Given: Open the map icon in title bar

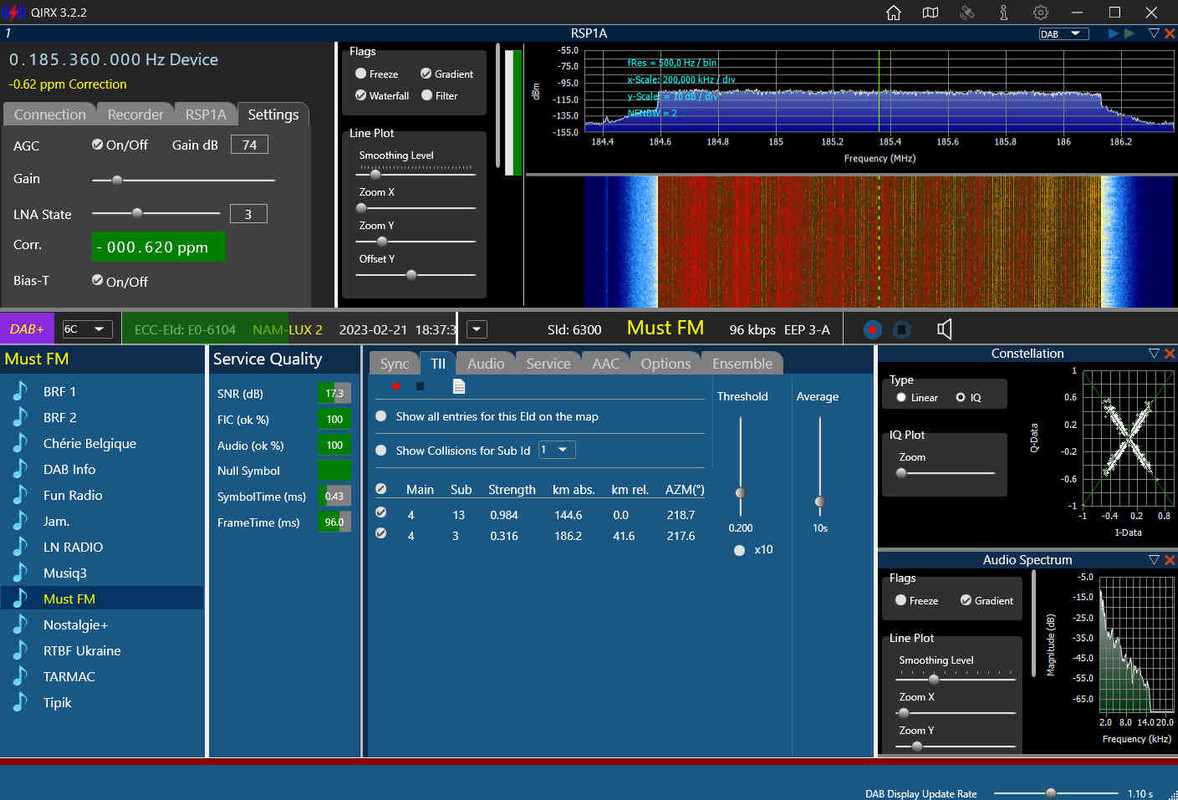Looking at the screenshot, I should pyautogui.click(x=930, y=13).
